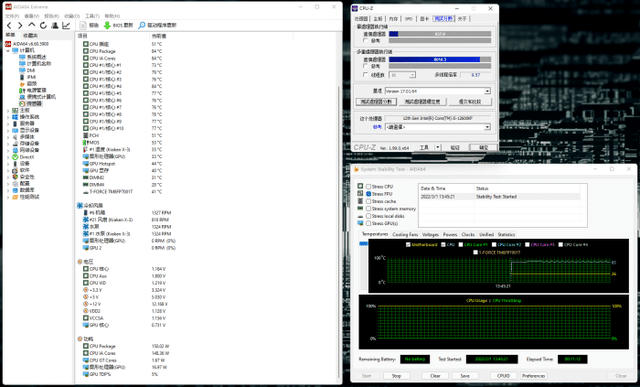Enable the Stress GPU(s) checkbox

(369, 223)
